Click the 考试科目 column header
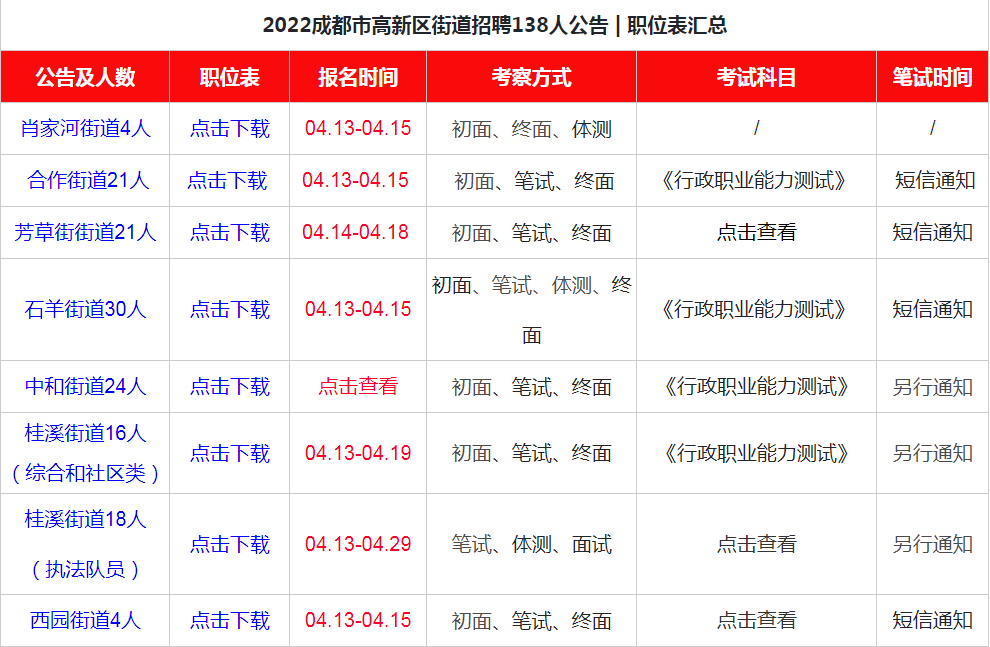The image size is (990, 647). pos(756,77)
